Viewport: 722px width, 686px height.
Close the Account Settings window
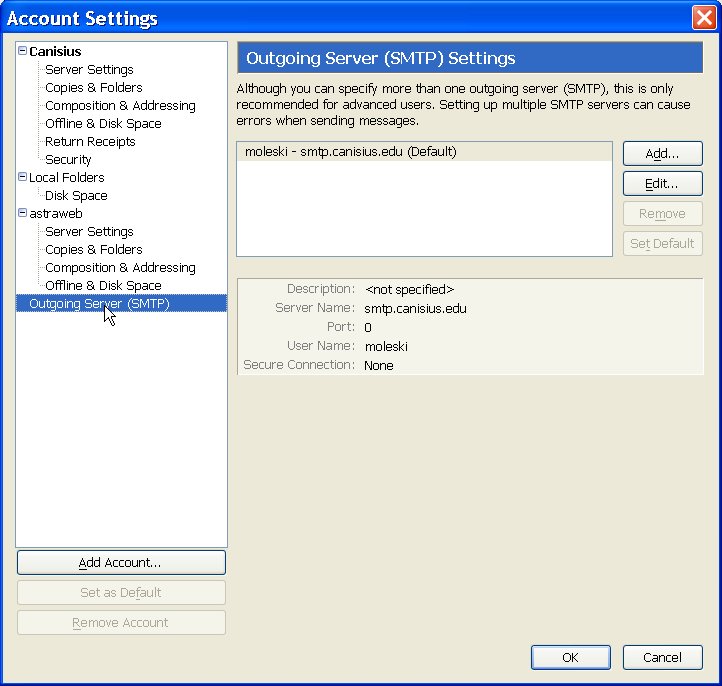[704, 17]
